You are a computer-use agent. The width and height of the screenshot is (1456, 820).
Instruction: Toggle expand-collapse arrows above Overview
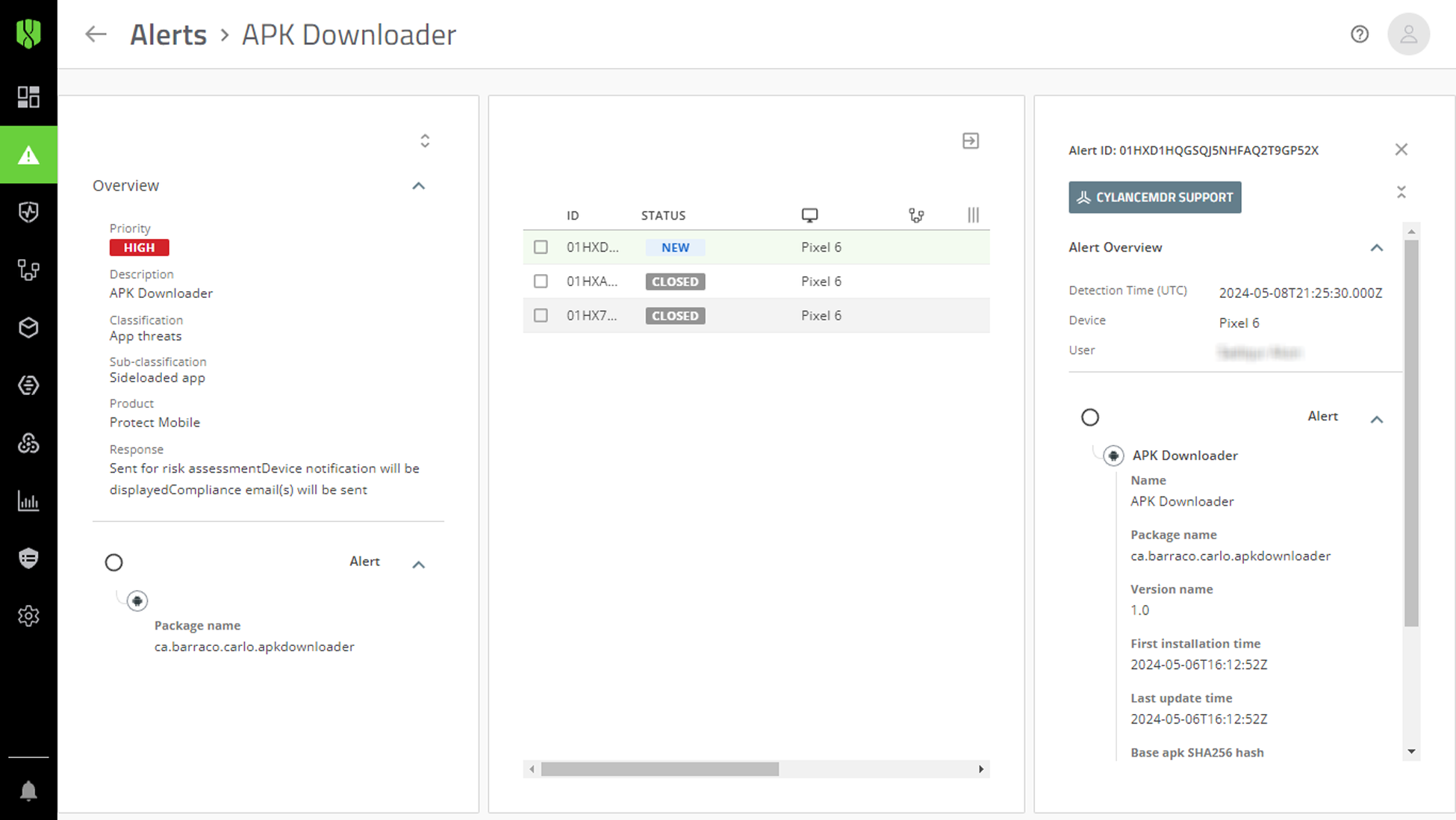coord(425,140)
